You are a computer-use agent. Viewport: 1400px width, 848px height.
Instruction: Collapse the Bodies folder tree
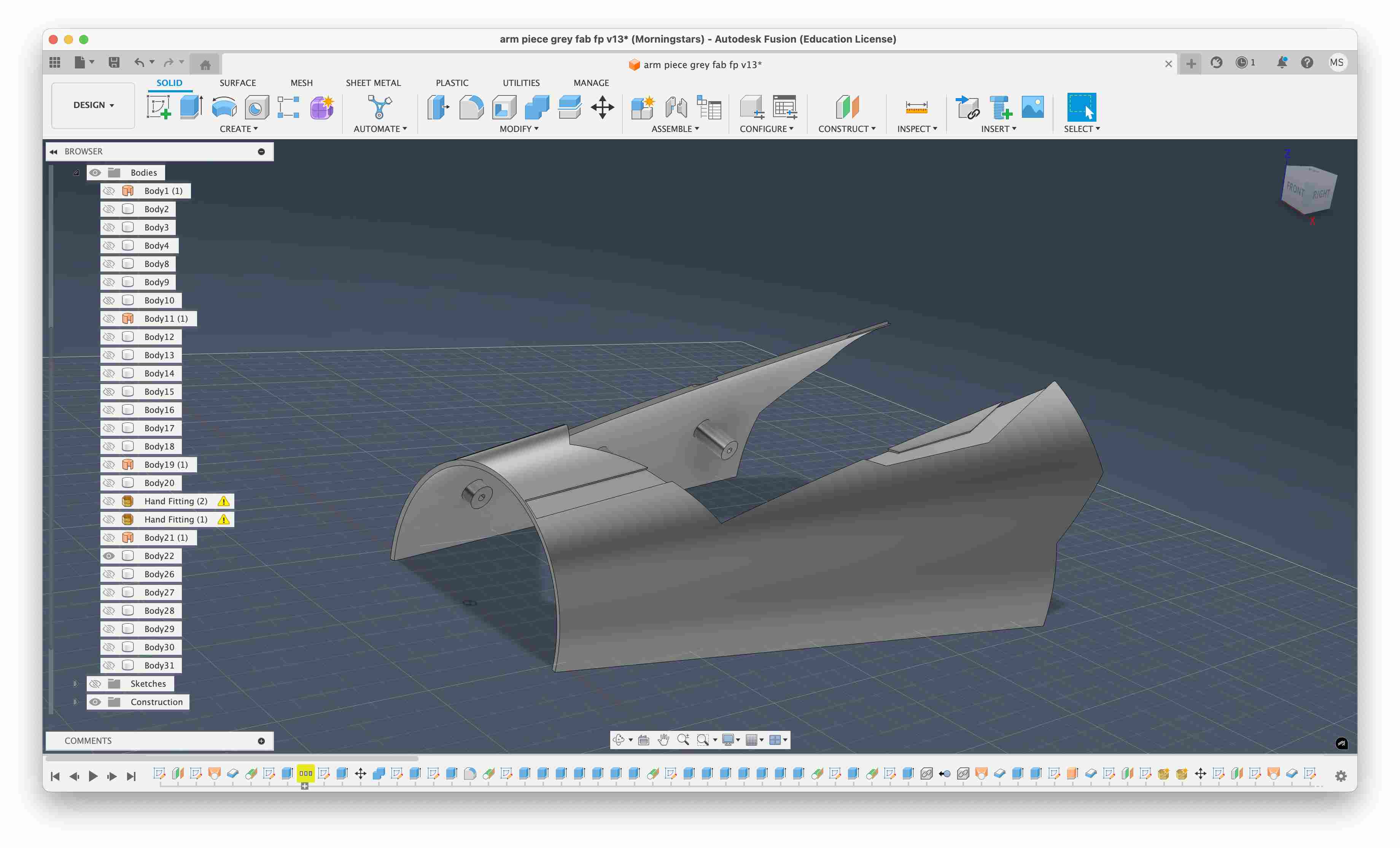[x=76, y=173]
